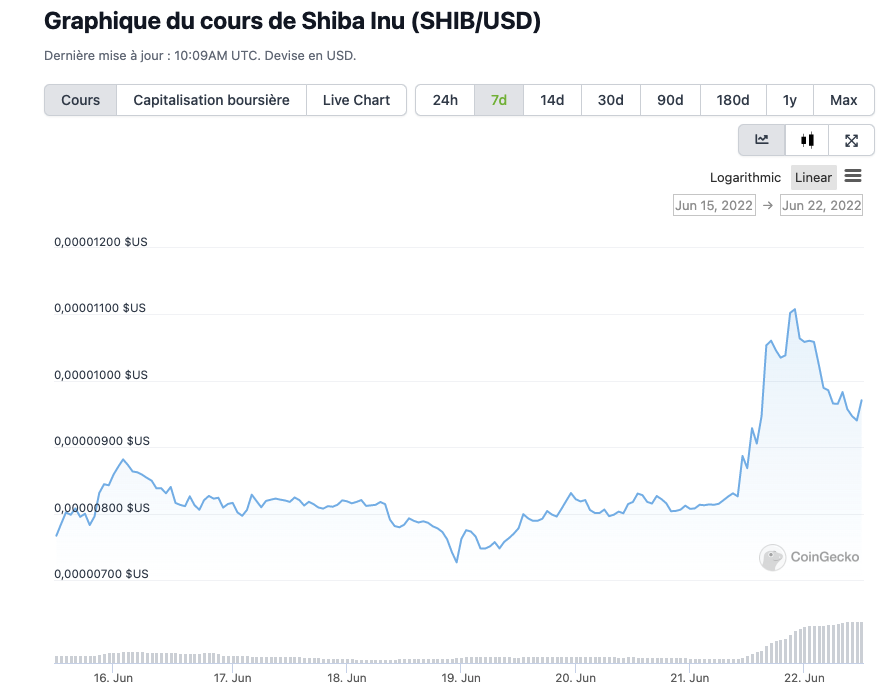Viewport: 886px width, 695px height.
Task: Select the 24h time range
Action: coord(445,100)
